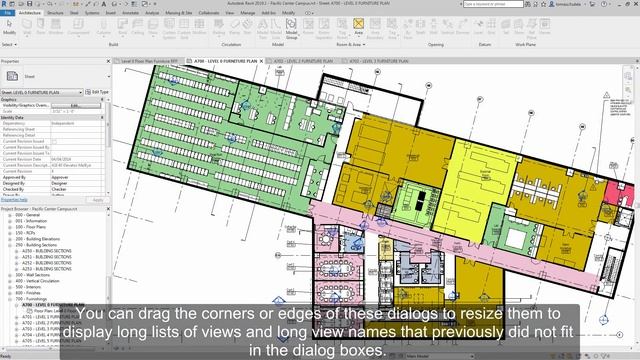The image size is (640, 360).
Task: Open the signed-in user account menu
Action: pyautogui.click(x=567, y=4)
